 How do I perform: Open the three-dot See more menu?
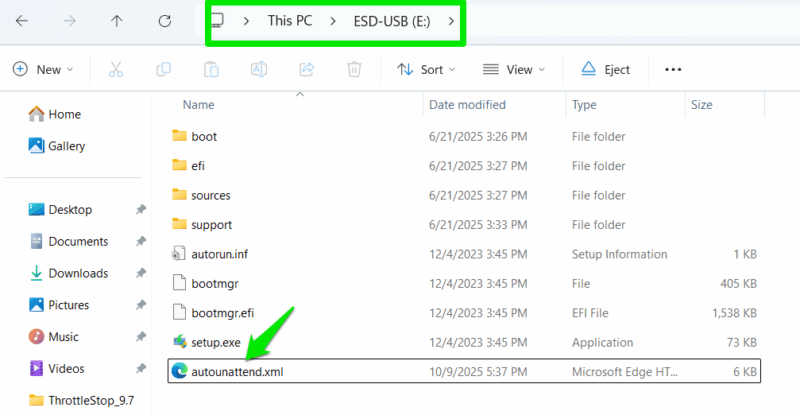[673, 69]
